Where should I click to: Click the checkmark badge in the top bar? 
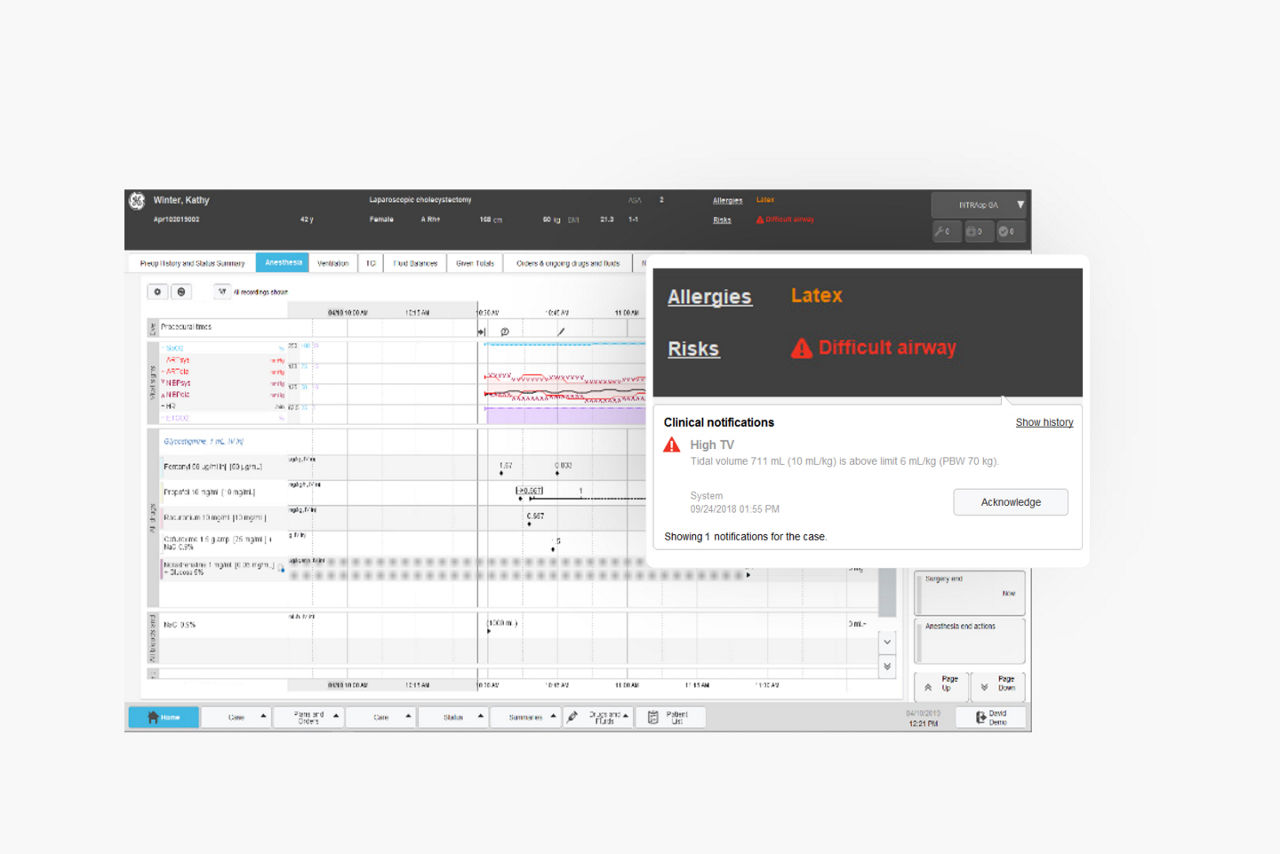[x=1010, y=231]
